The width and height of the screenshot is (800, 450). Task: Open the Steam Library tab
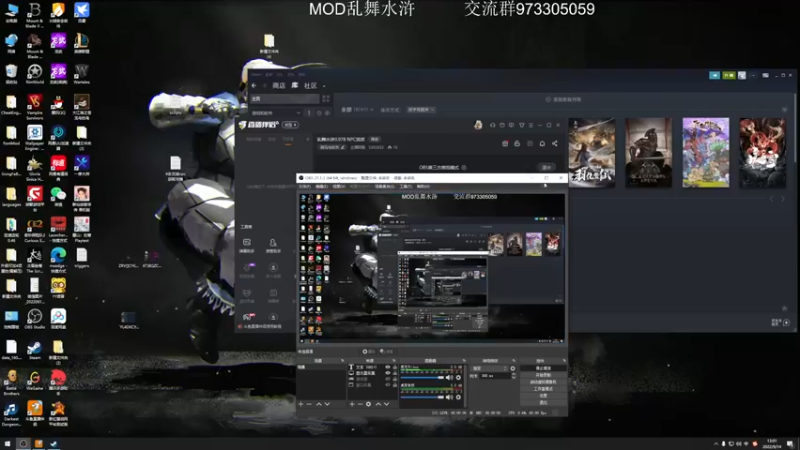(x=294, y=85)
